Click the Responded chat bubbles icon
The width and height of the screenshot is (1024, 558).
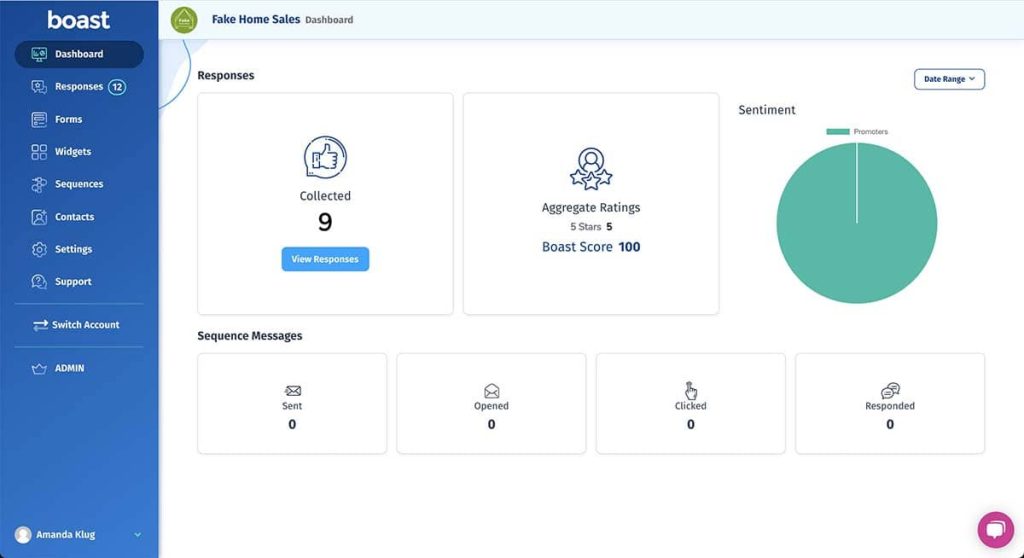pyautogui.click(x=890, y=391)
